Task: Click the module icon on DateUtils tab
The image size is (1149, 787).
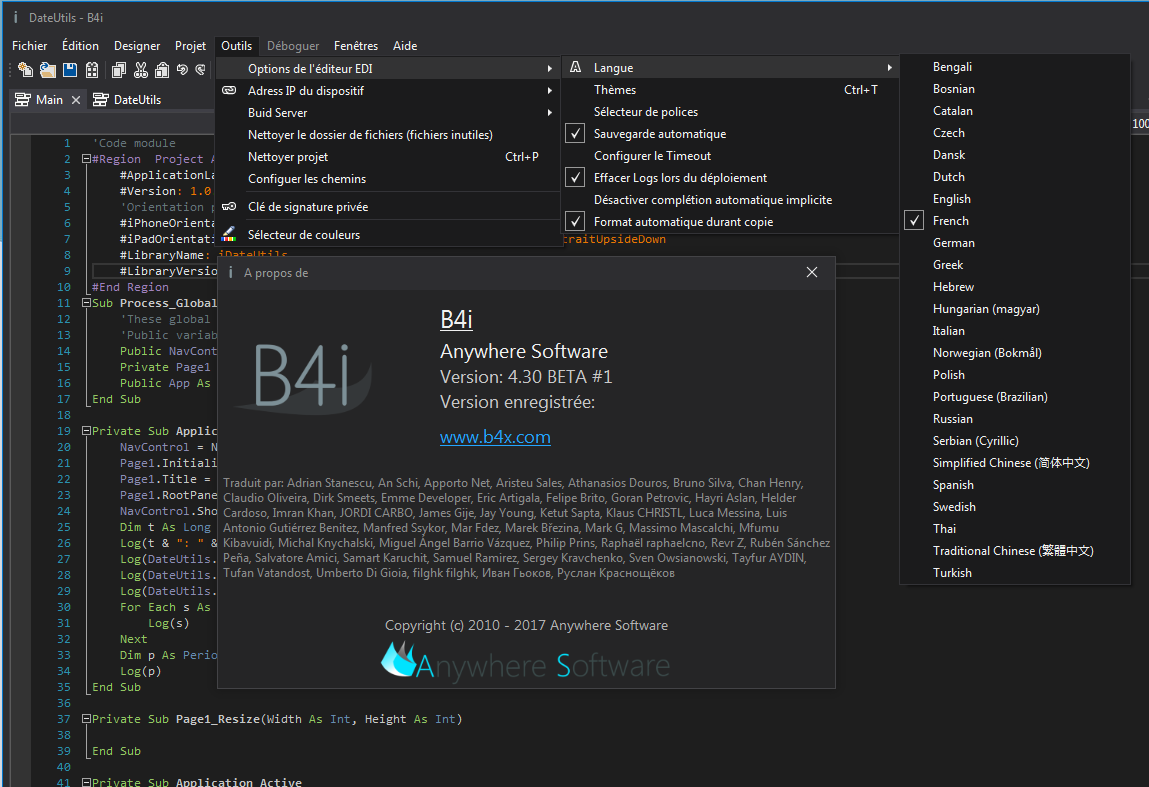Action: coord(100,100)
